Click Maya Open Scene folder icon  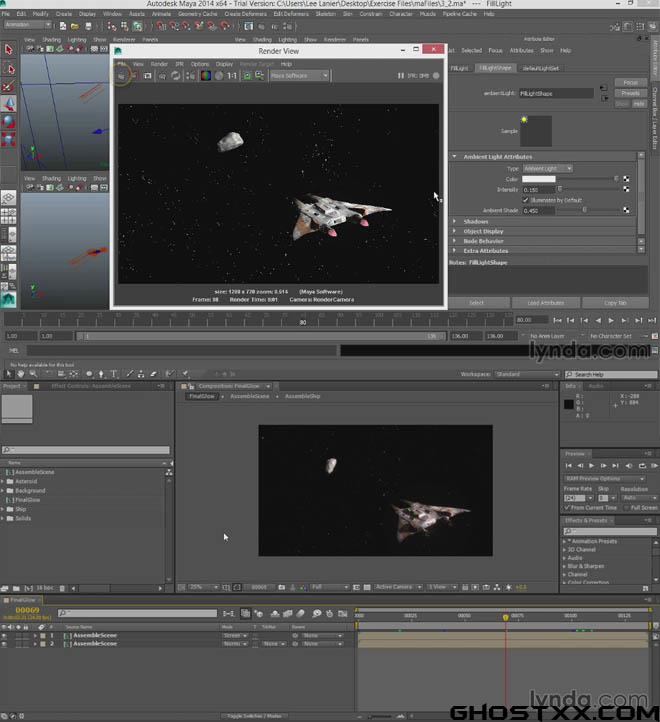[x=75, y=26]
